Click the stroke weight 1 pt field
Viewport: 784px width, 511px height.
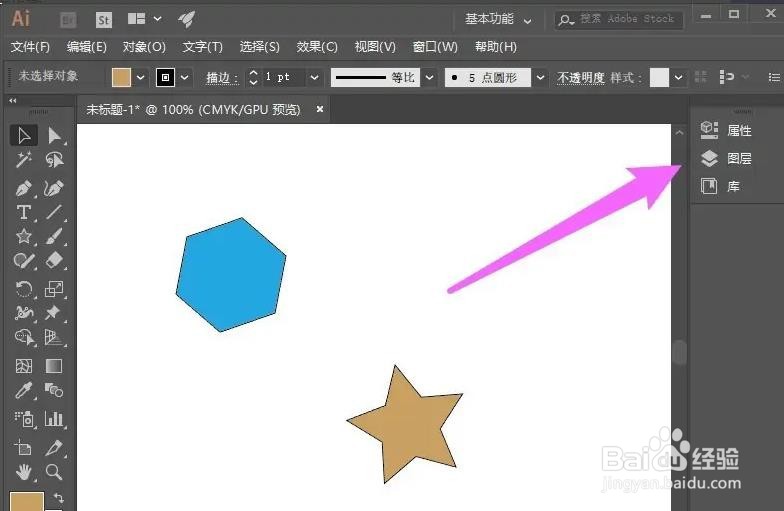tap(283, 78)
